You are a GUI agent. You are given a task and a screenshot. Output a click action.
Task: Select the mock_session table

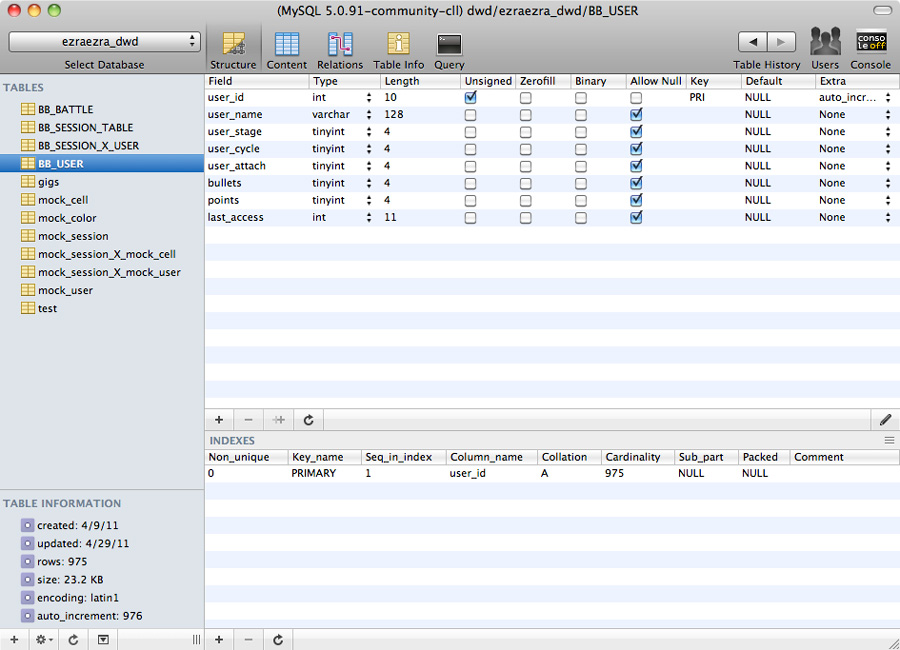[x=73, y=236]
